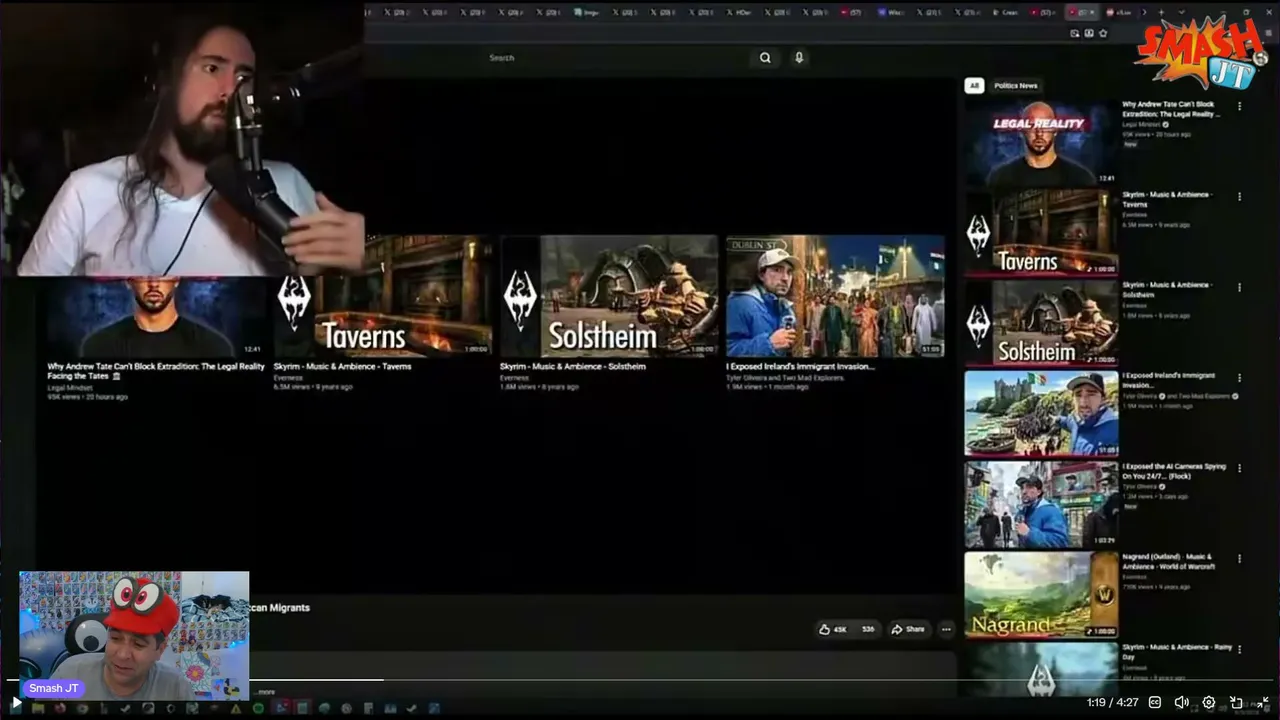Open options for sidebar Skyrim Solstheim video
The width and height of the screenshot is (1280, 720).
pos(1240,287)
